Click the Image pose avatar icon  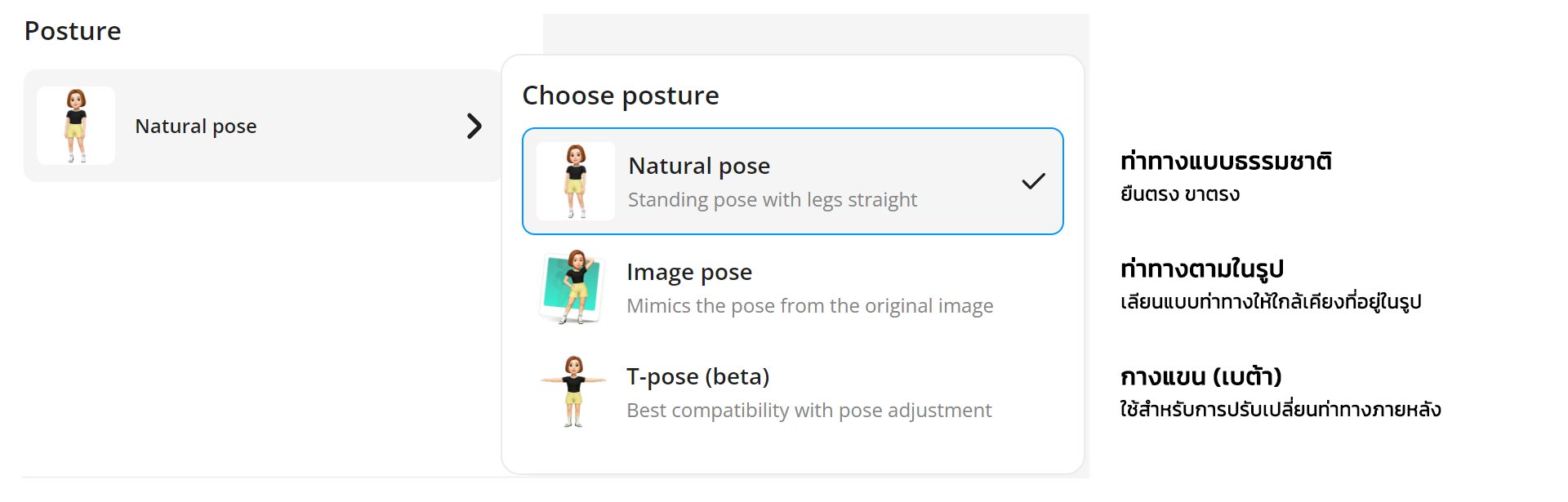point(573,287)
